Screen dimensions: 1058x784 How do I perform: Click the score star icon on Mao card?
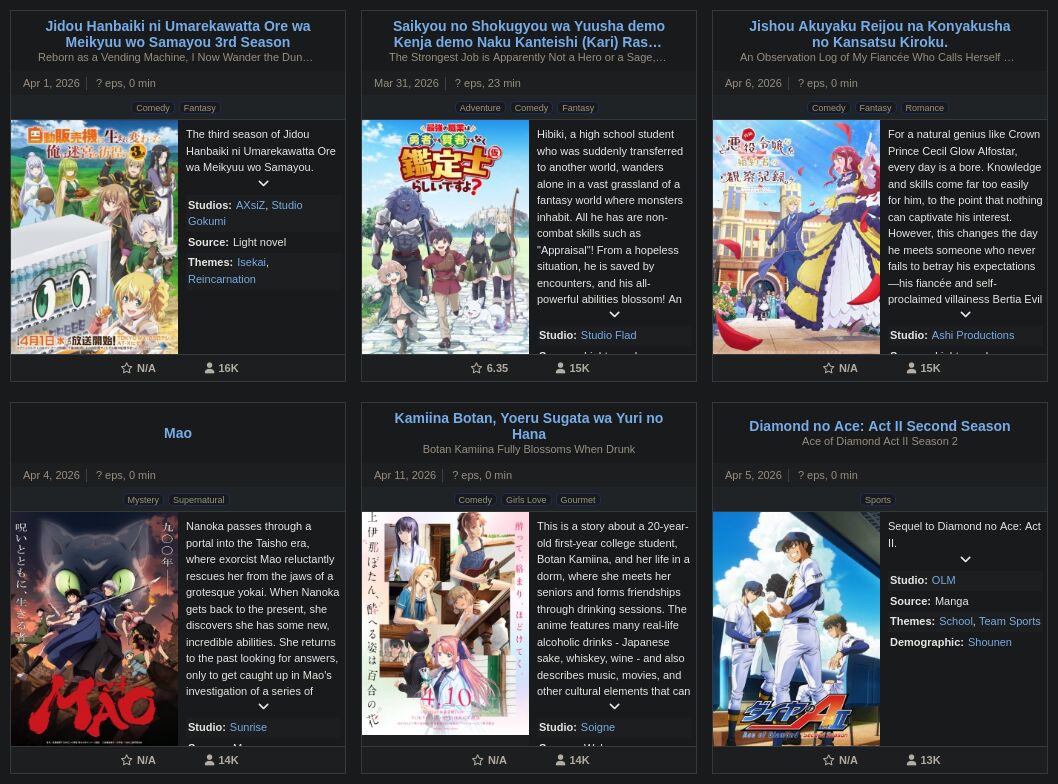[x=126, y=760]
